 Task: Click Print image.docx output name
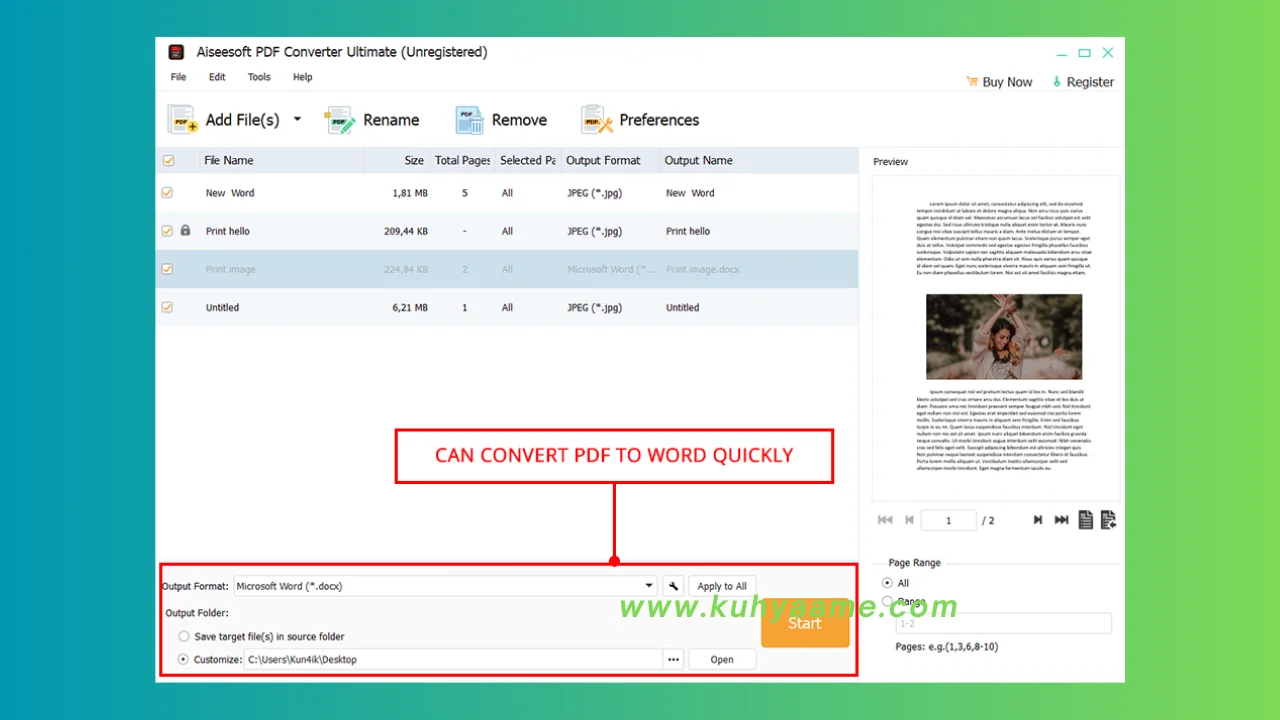[703, 269]
